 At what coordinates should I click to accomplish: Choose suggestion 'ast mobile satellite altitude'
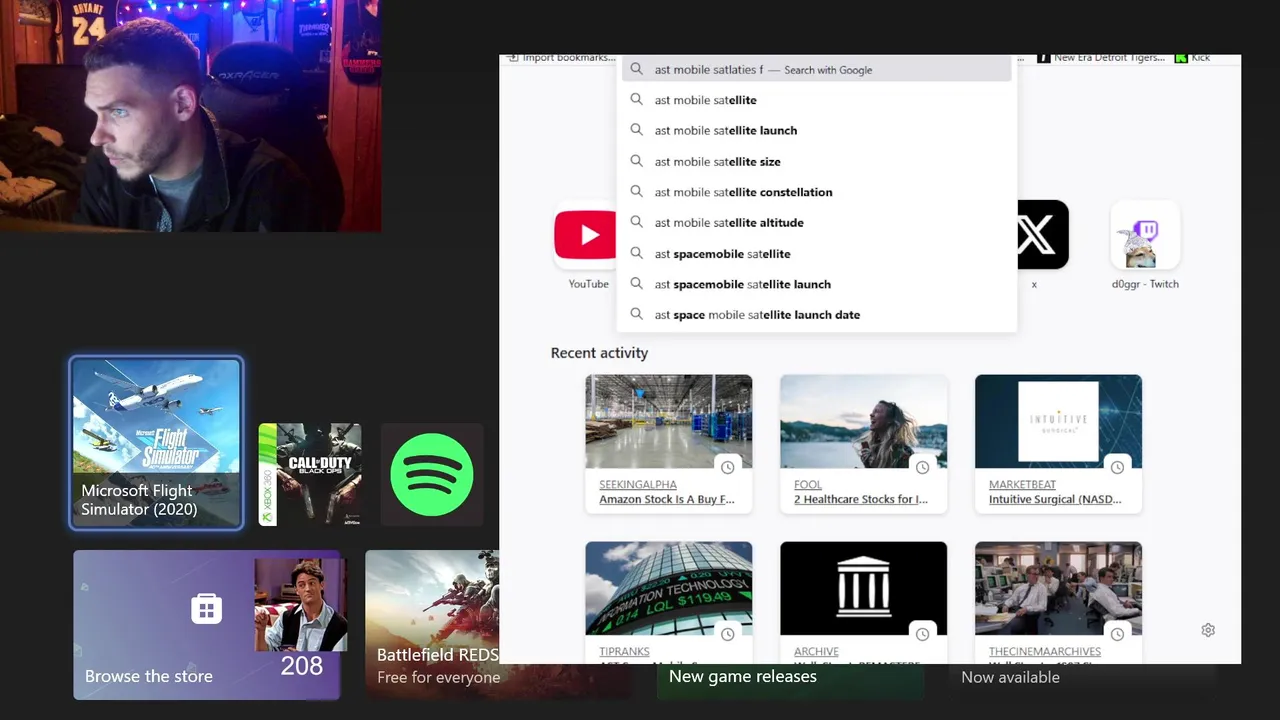click(818, 222)
